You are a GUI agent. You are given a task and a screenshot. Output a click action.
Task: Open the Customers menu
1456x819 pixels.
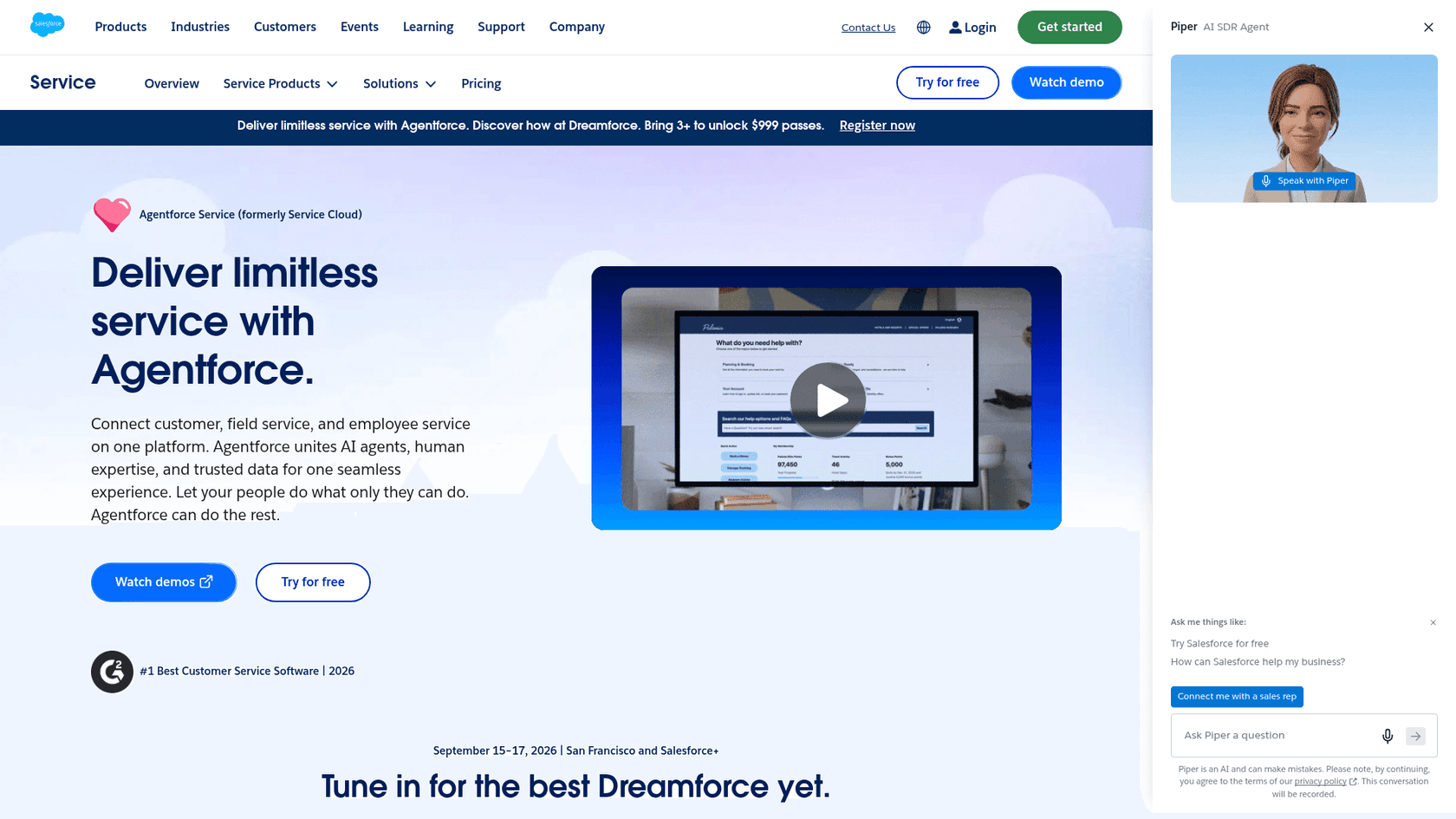[x=285, y=27]
